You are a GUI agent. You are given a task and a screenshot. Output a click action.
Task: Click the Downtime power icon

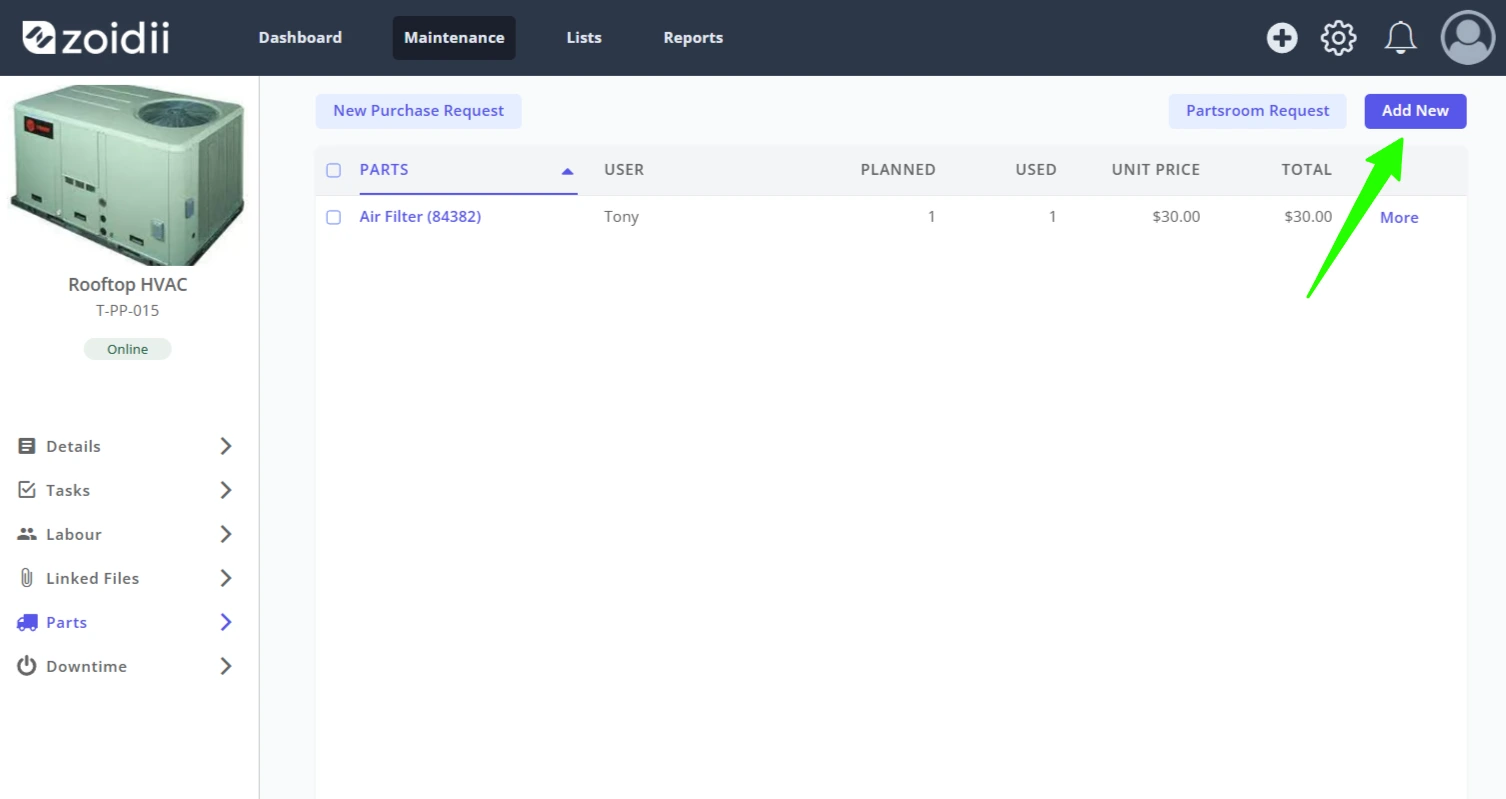27,666
